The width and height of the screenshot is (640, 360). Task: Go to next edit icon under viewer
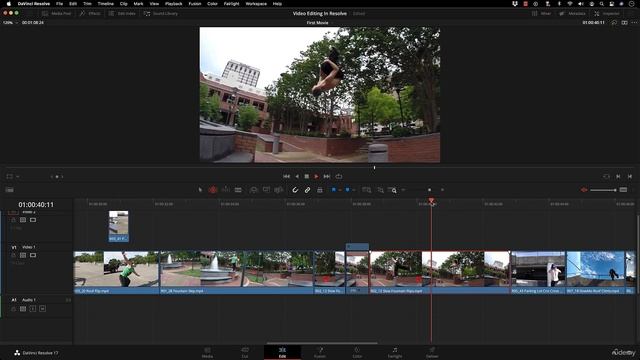click(x=618, y=176)
